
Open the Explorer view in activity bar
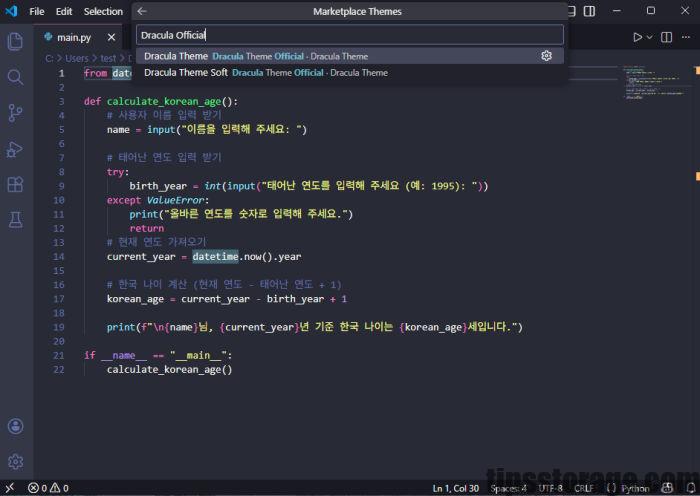(x=15, y=42)
